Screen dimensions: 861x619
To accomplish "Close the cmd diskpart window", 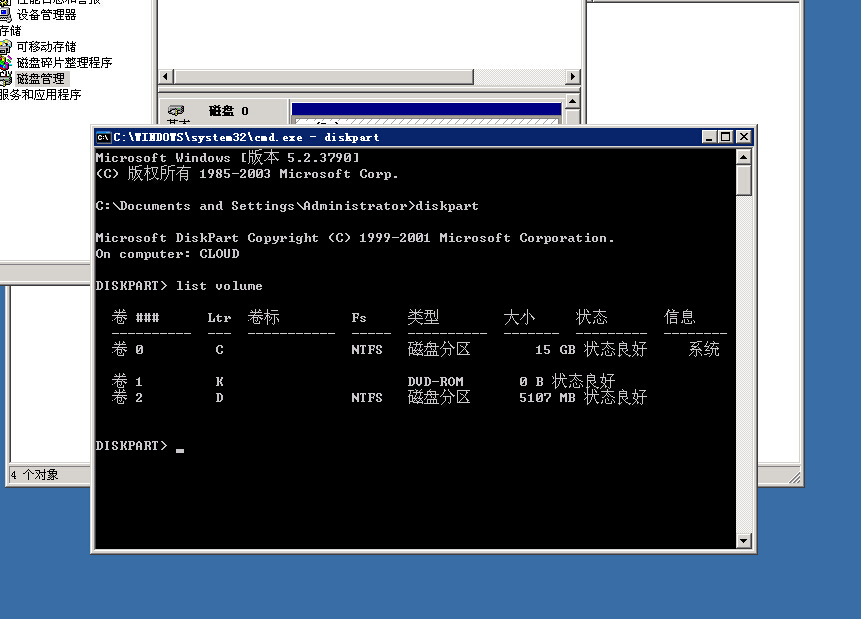I will point(743,137).
